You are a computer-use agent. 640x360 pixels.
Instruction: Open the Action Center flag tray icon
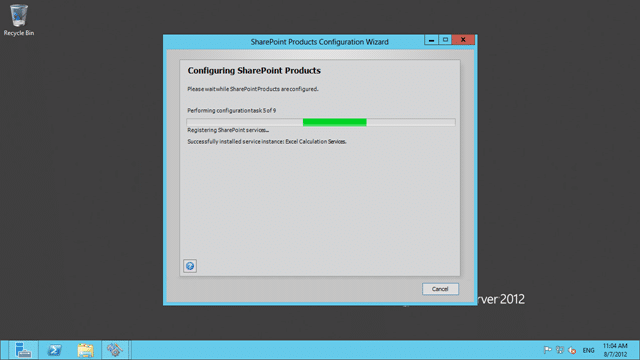pos(548,350)
